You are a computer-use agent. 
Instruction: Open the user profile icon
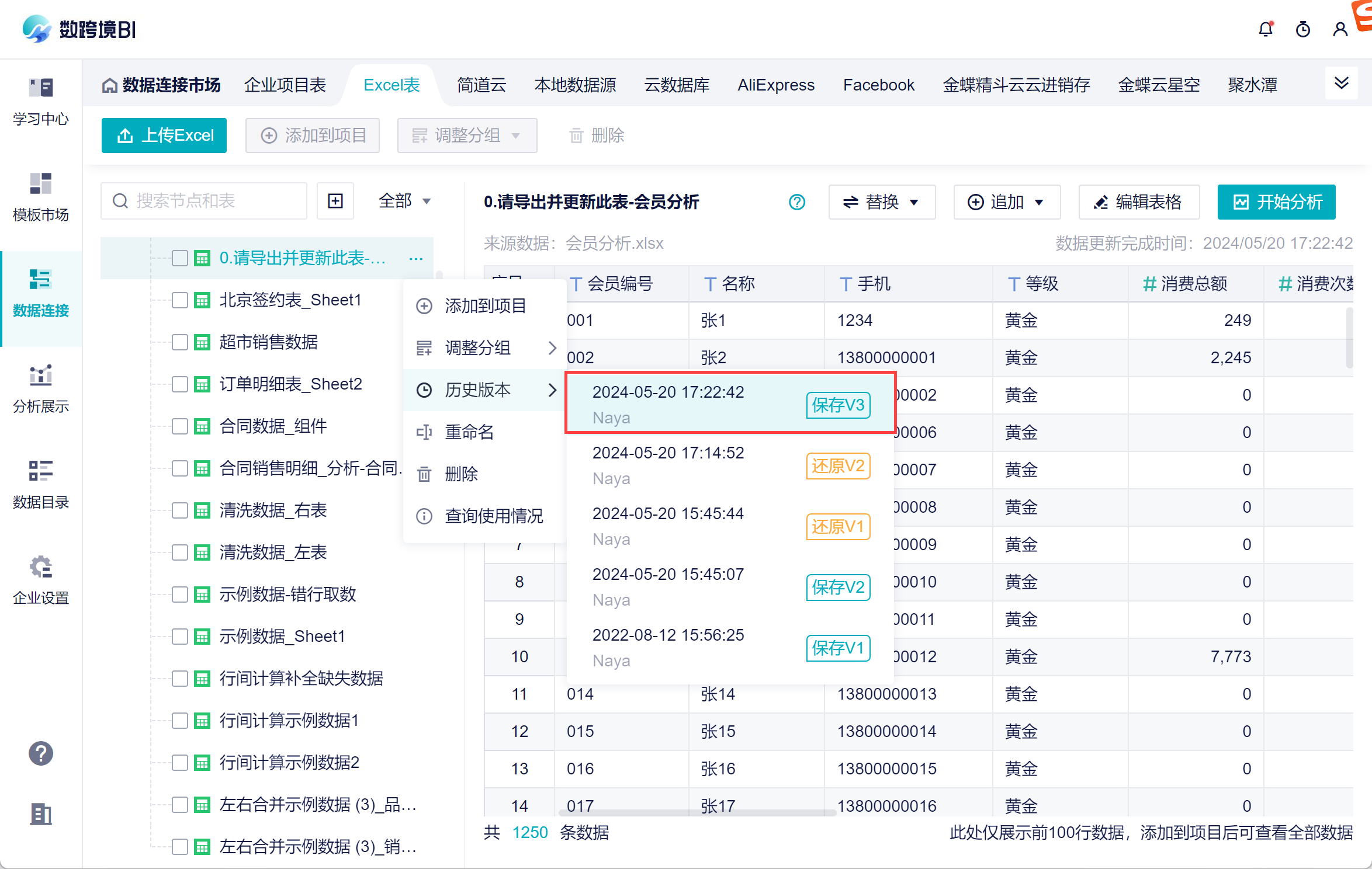point(1340,29)
